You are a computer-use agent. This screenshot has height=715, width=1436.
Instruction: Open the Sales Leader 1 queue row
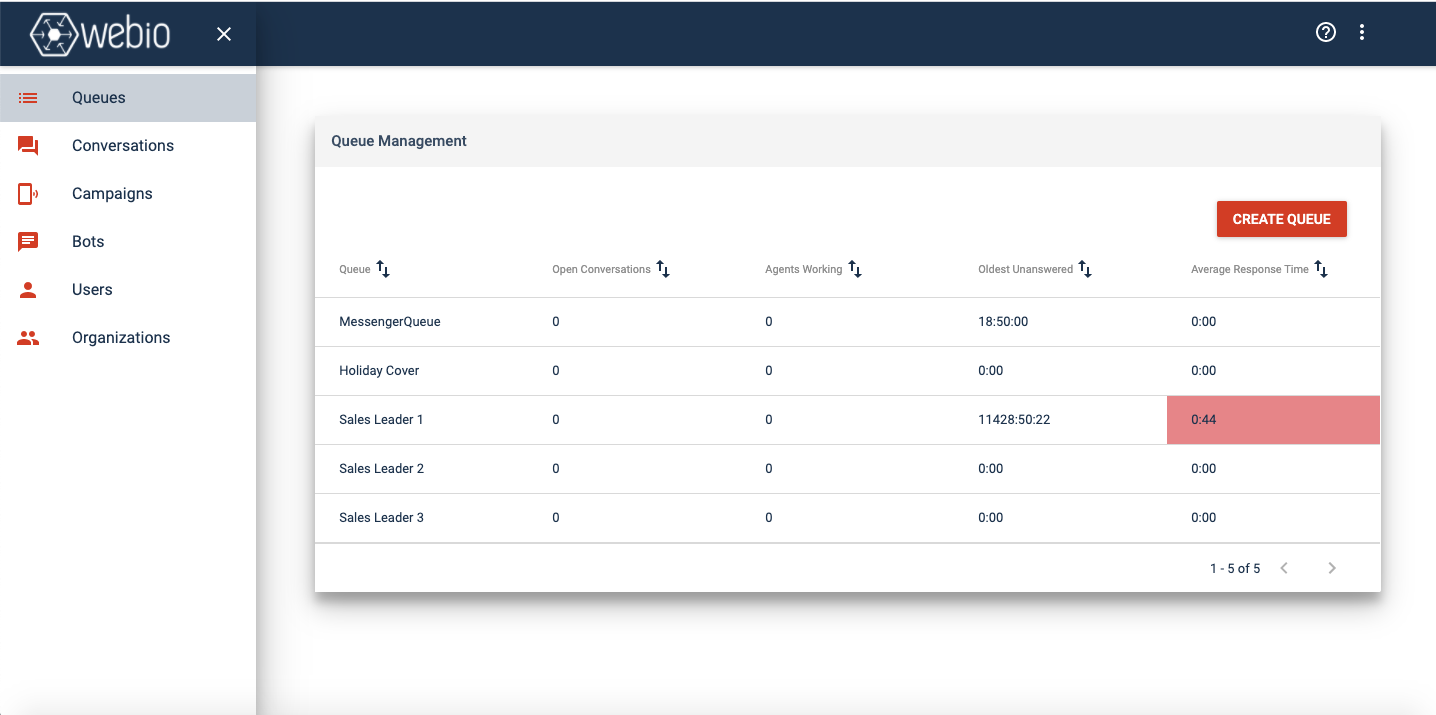coord(847,420)
